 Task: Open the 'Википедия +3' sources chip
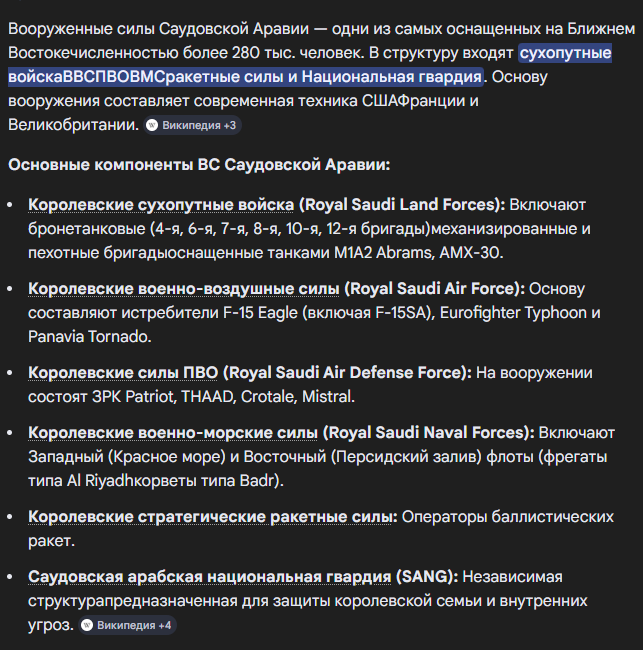(x=192, y=125)
